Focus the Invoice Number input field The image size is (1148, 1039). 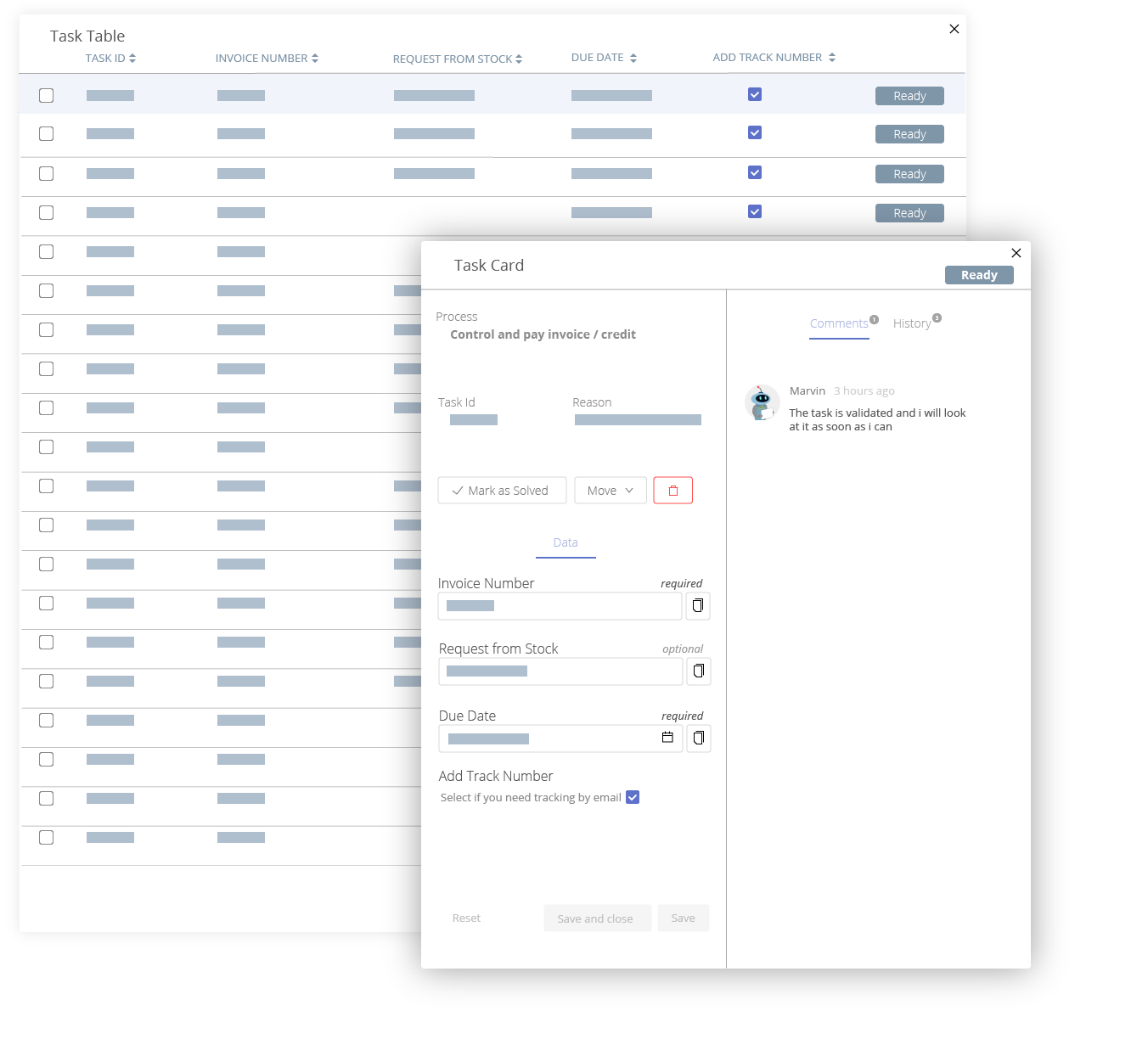[x=560, y=606]
